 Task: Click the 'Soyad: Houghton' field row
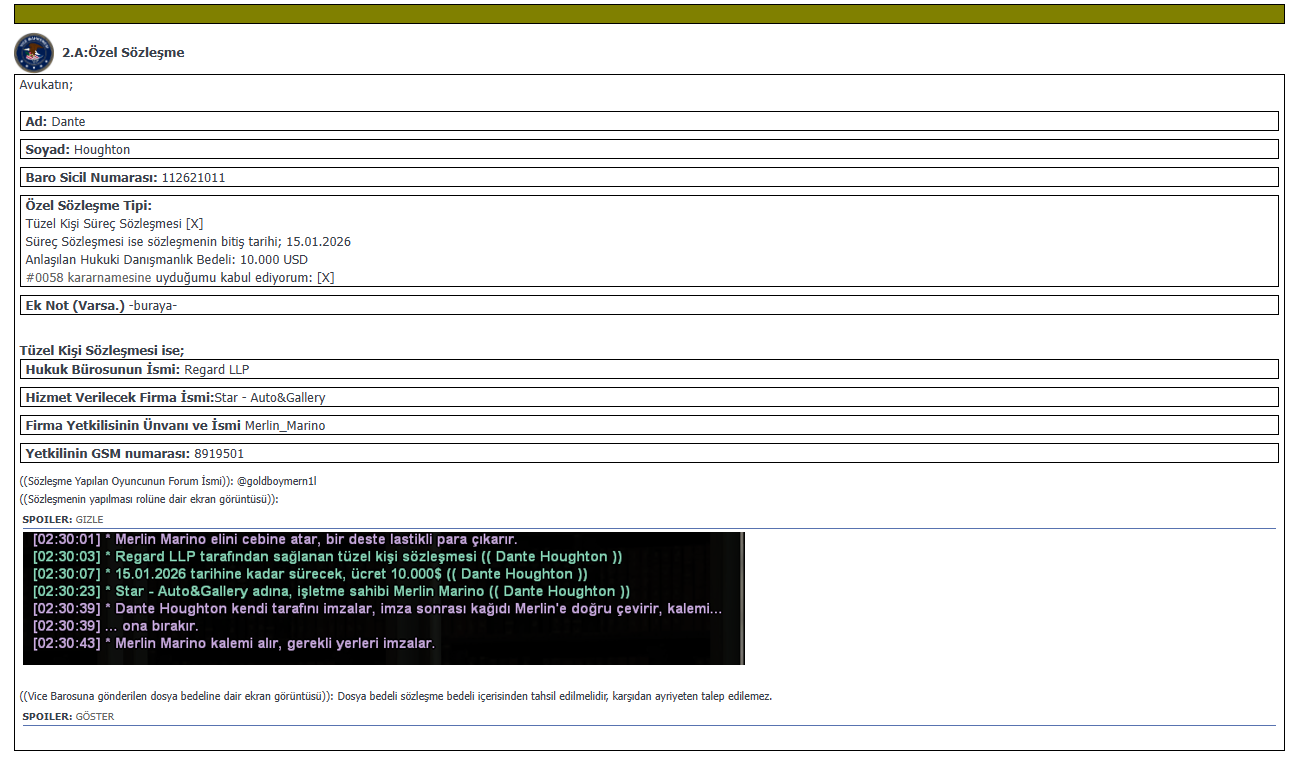coord(649,149)
